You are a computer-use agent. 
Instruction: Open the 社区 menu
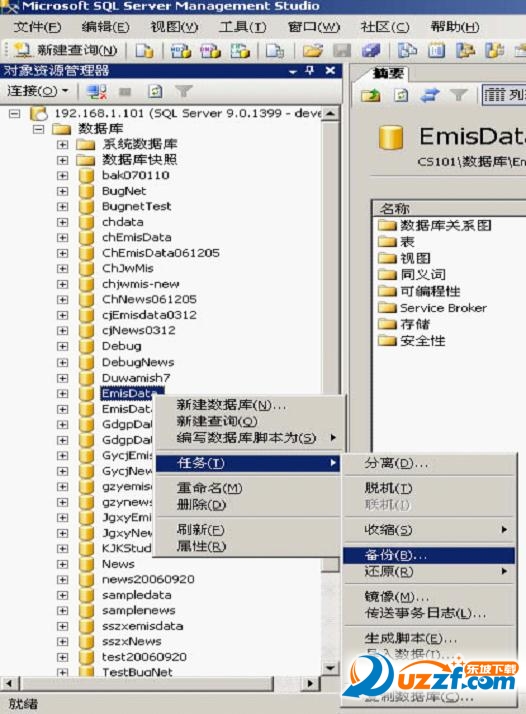point(385,27)
